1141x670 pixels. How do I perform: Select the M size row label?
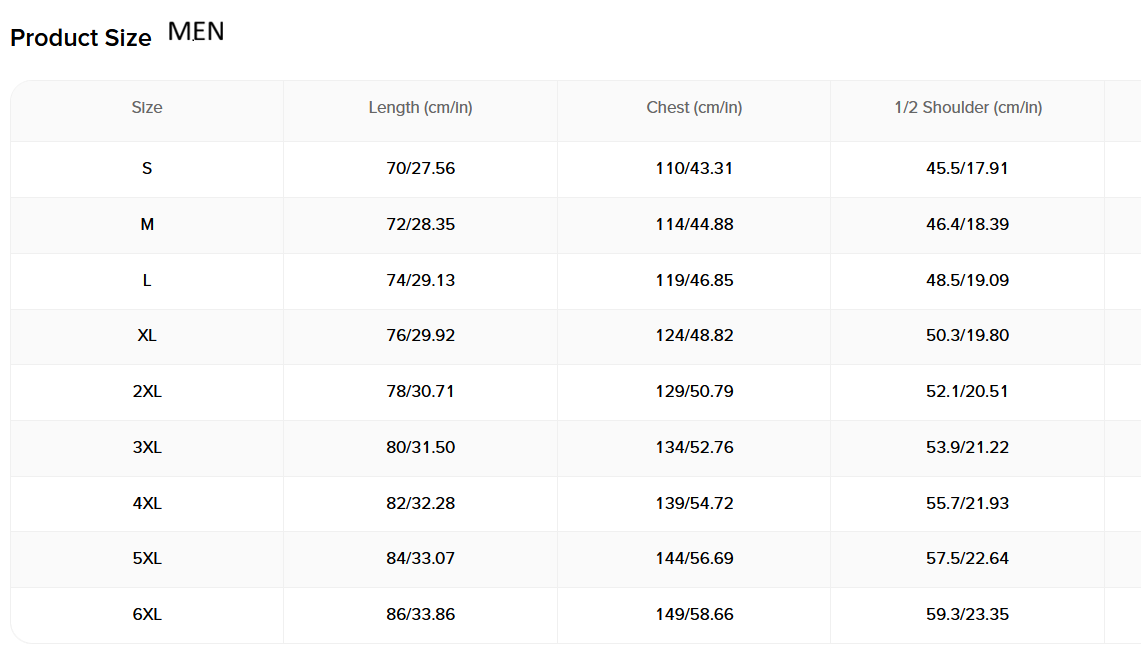pyautogui.click(x=147, y=225)
